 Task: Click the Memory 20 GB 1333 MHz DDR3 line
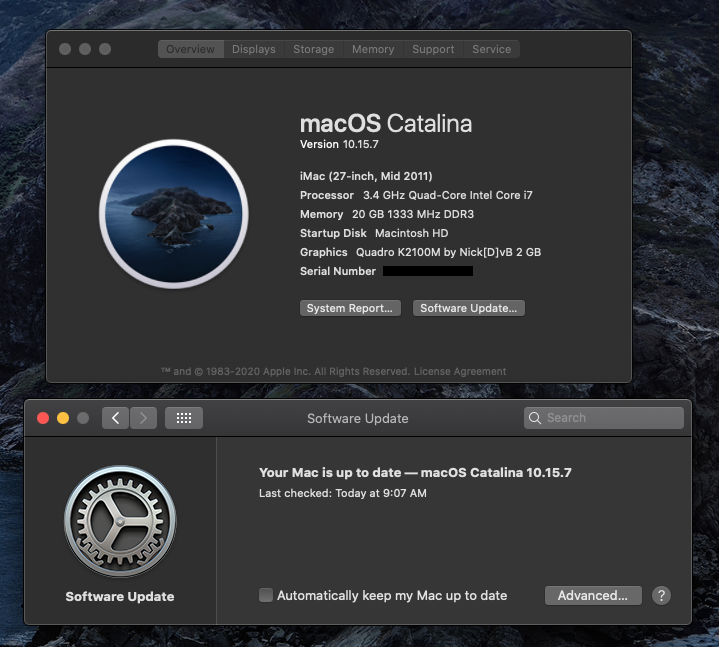tap(387, 214)
